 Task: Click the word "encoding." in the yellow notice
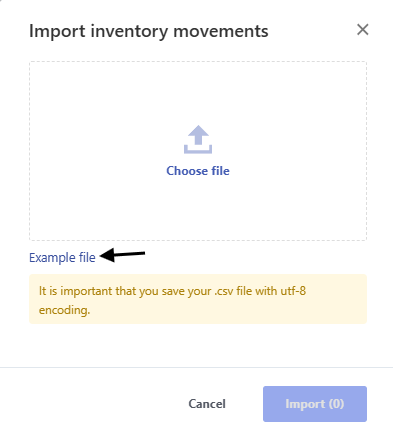pos(64,310)
